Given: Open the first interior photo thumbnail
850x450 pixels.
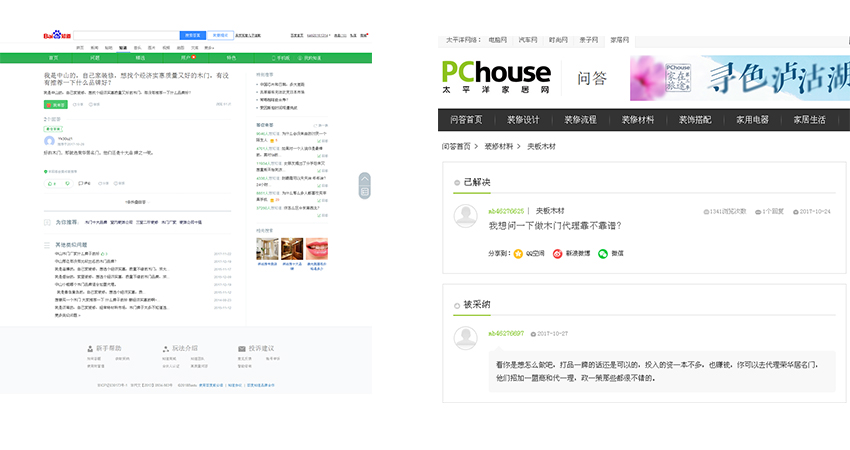Looking at the screenshot, I should coord(267,249).
